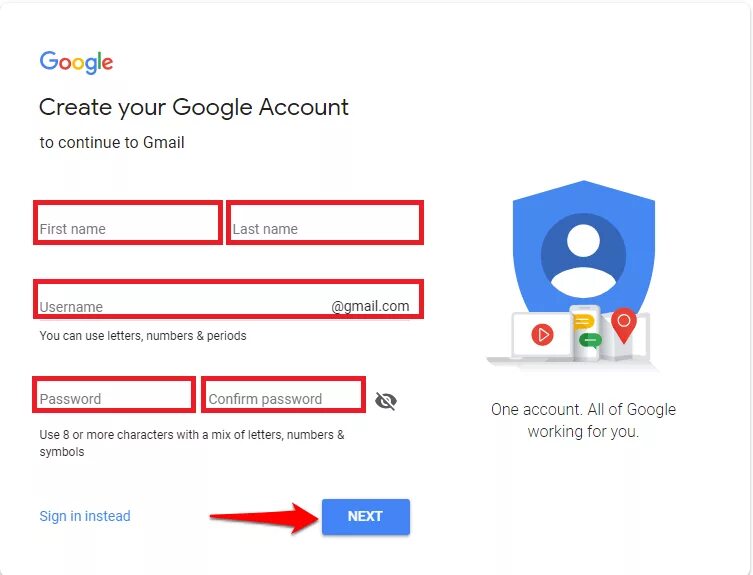Viewport: 753px width, 575px height.
Task: Click the Create your Google Account heading
Action: [194, 107]
